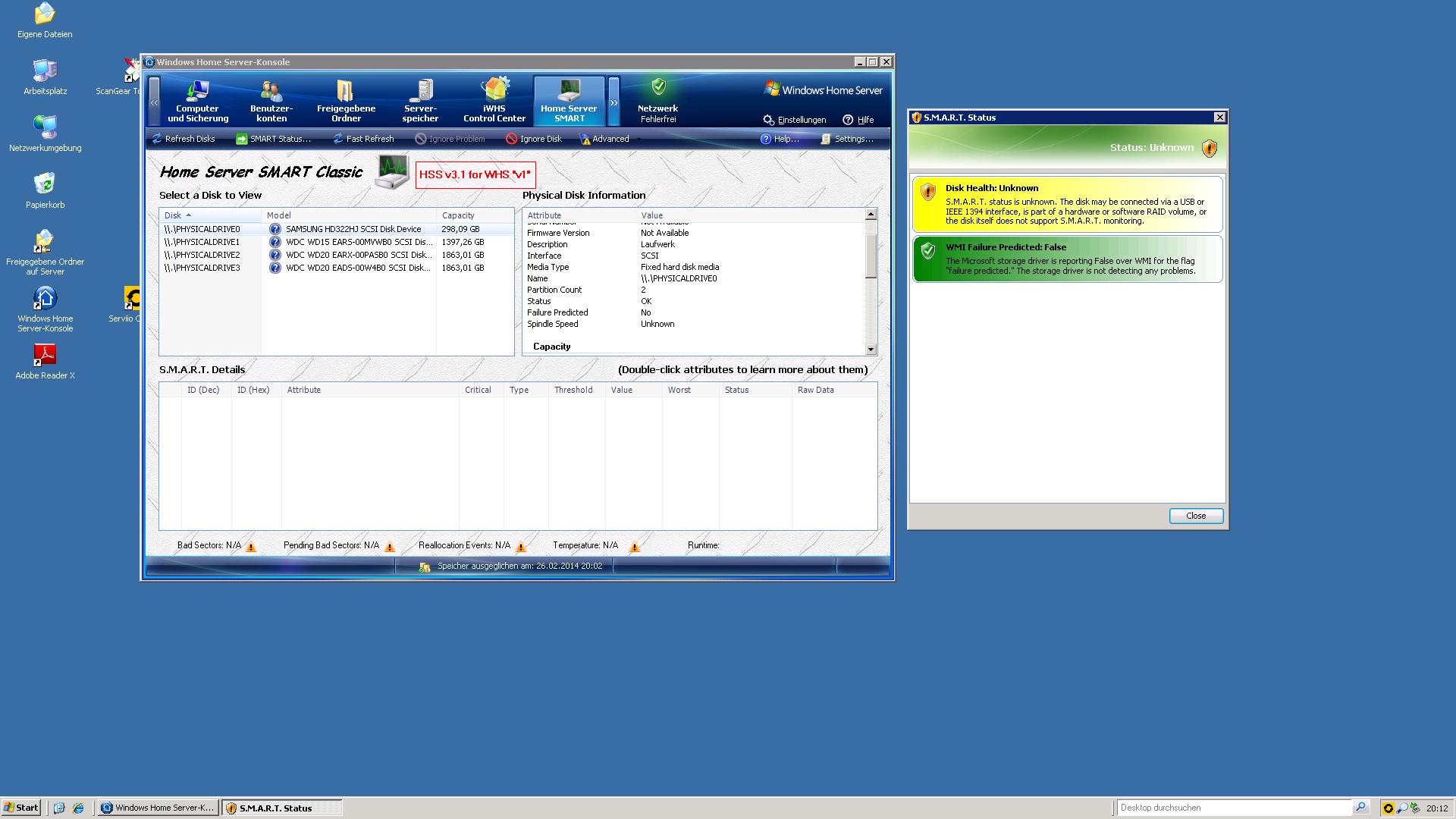Open Hilfe in console header

tap(858, 120)
